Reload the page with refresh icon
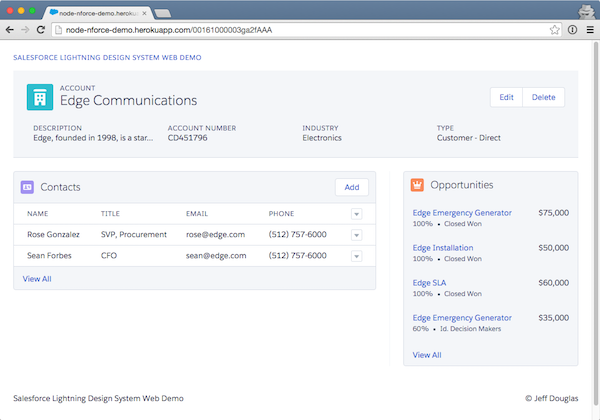This screenshot has width=600, height=420. [41, 30]
